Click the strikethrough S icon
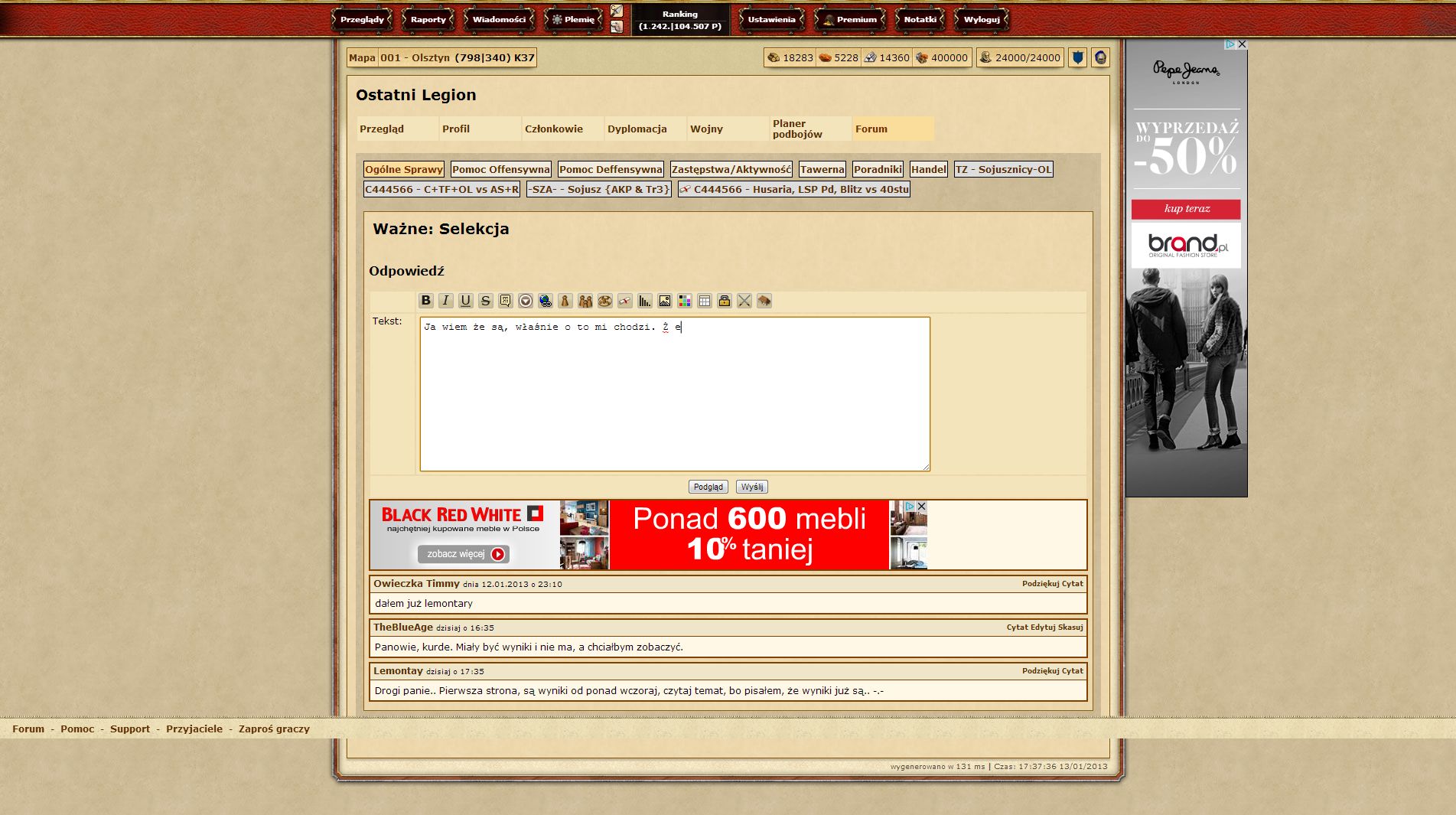 (486, 301)
